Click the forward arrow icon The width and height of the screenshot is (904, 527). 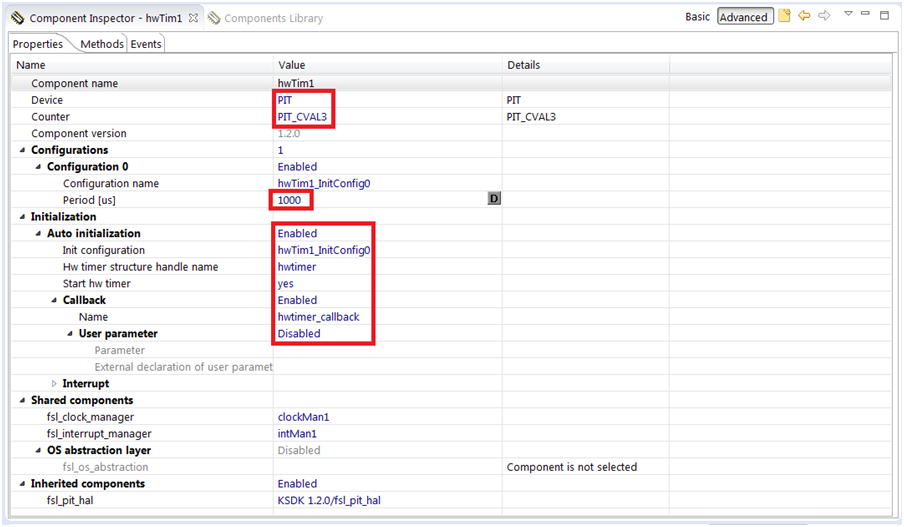coord(824,16)
